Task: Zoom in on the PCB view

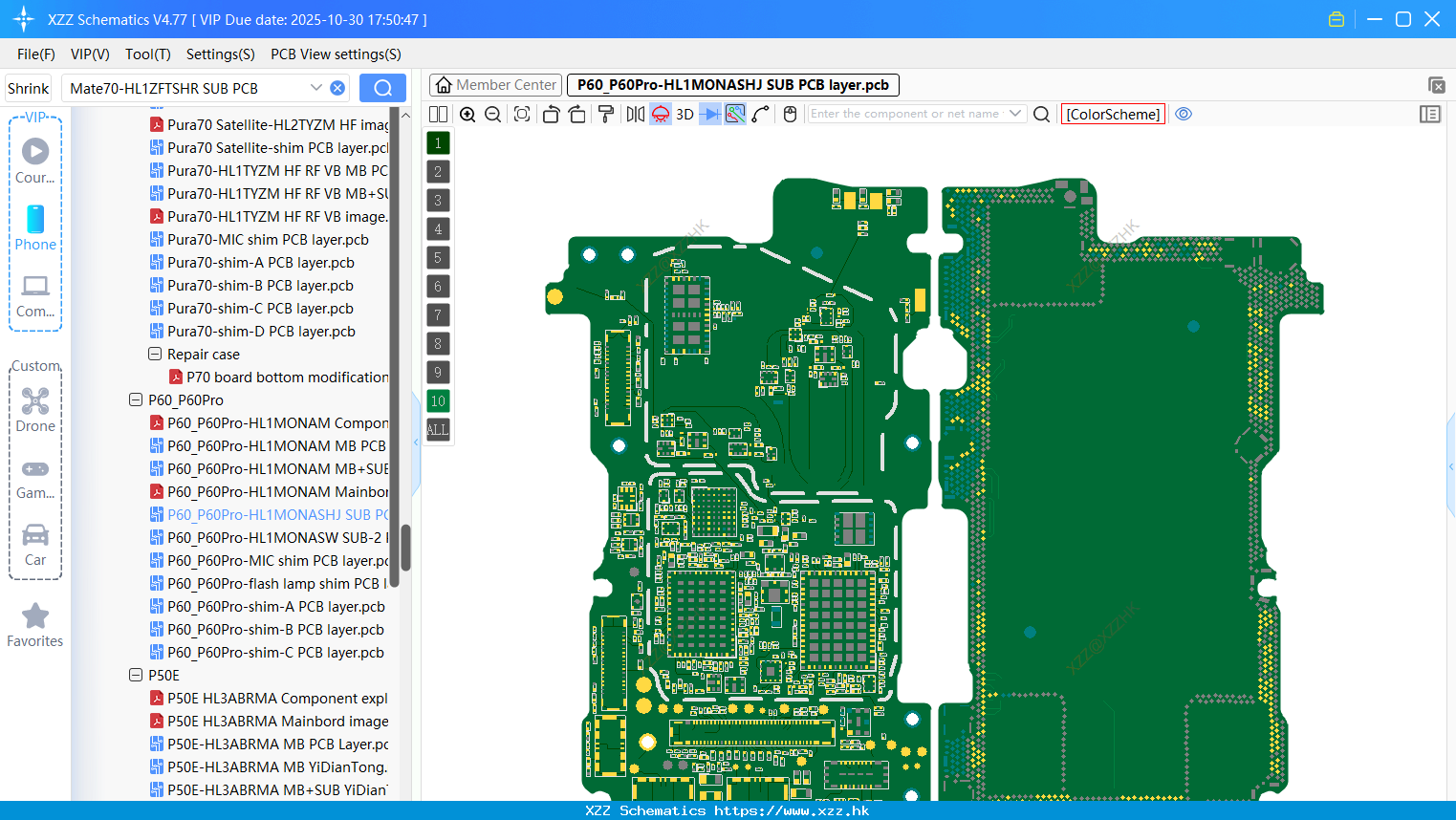Action: point(467,114)
